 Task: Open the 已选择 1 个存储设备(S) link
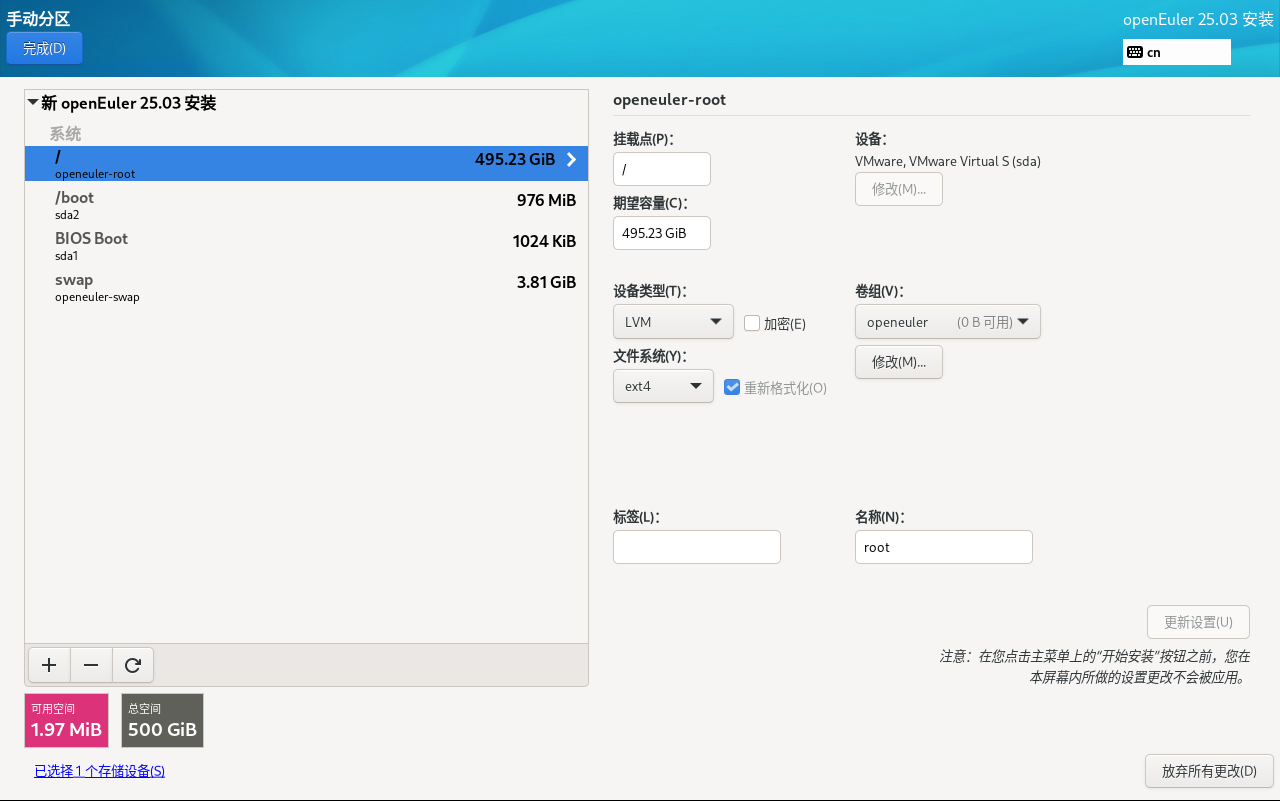[x=99, y=771]
